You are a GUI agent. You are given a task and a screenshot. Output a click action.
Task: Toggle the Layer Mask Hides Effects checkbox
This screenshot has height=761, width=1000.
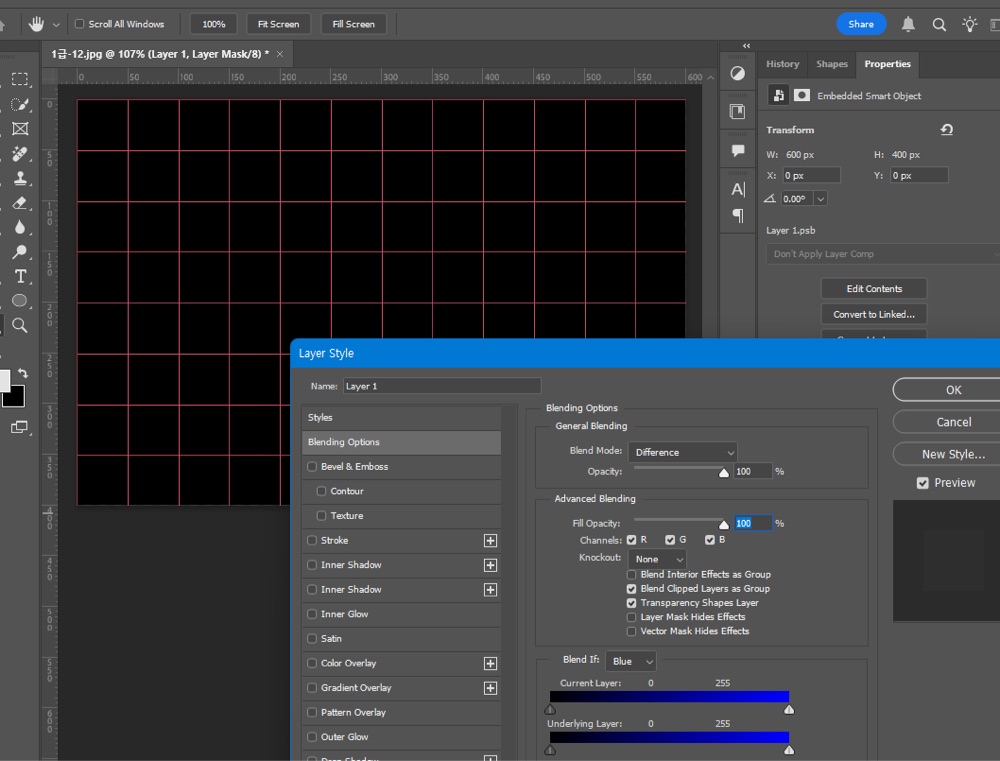[631, 617]
